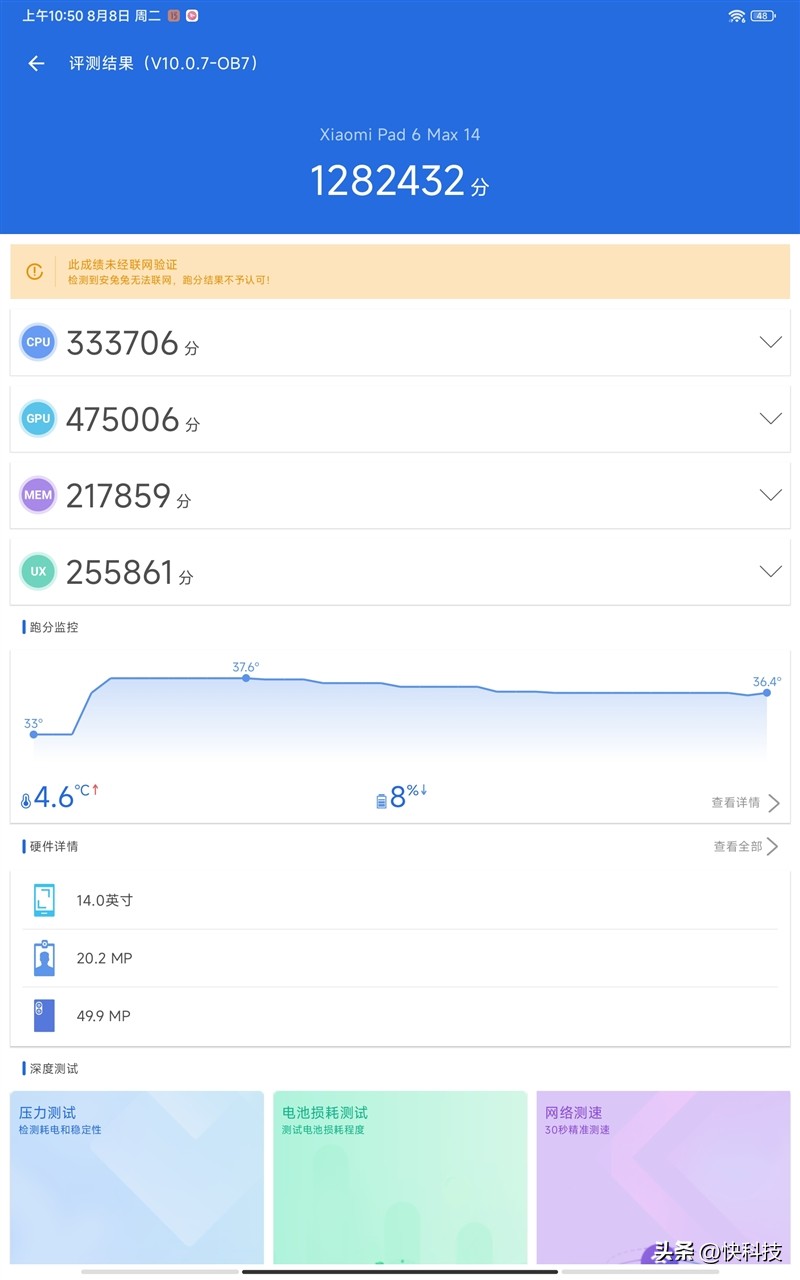Open the 电池损耗测试 battery wear card

400,1177
